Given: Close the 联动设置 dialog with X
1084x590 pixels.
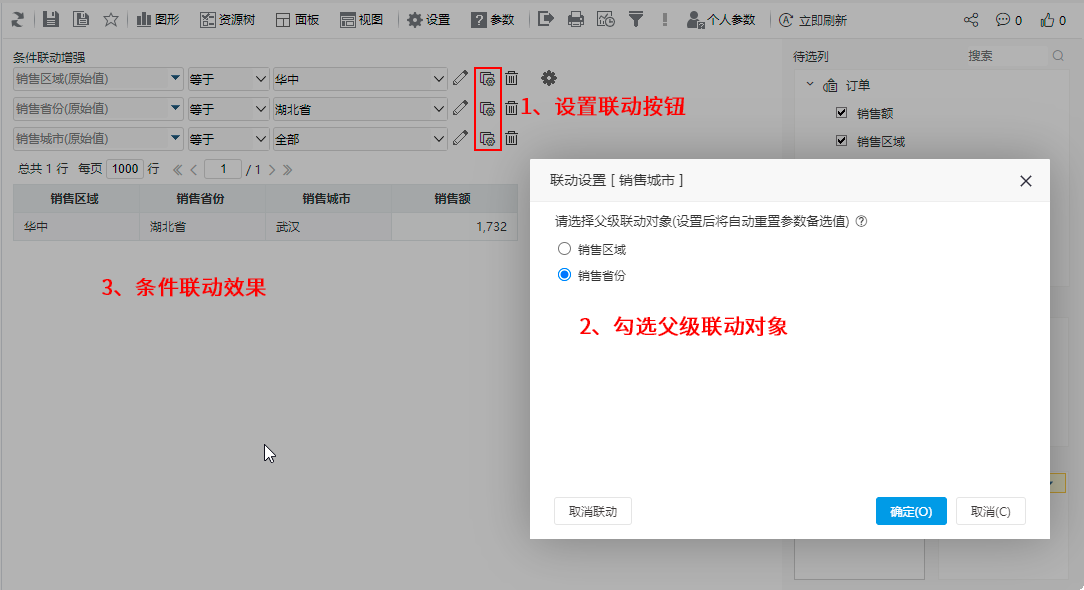Looking at the screenshot, I should point(1025,181).
